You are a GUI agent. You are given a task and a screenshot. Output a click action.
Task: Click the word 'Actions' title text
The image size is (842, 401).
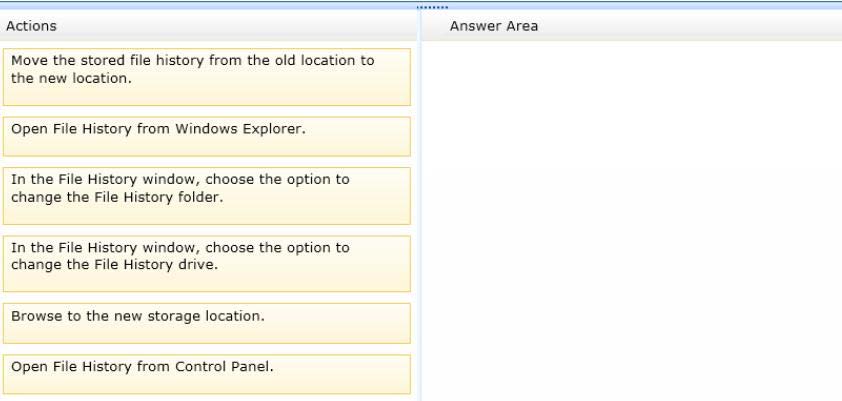coord(31,26)
